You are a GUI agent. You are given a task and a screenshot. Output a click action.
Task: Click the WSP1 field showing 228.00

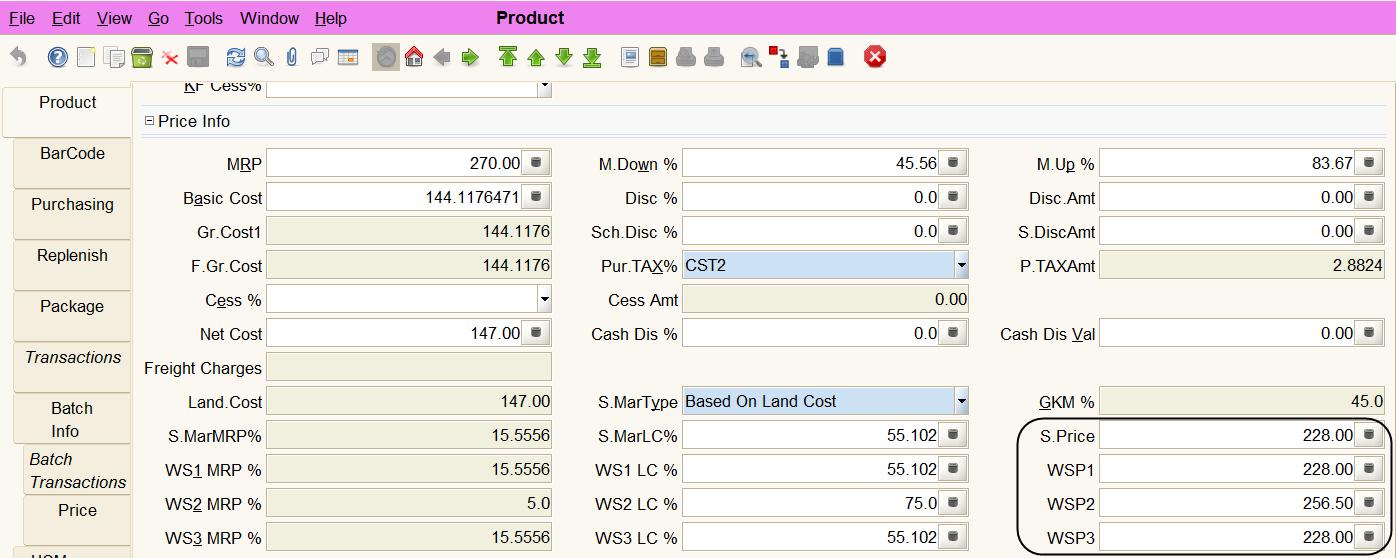point(1227,469)
